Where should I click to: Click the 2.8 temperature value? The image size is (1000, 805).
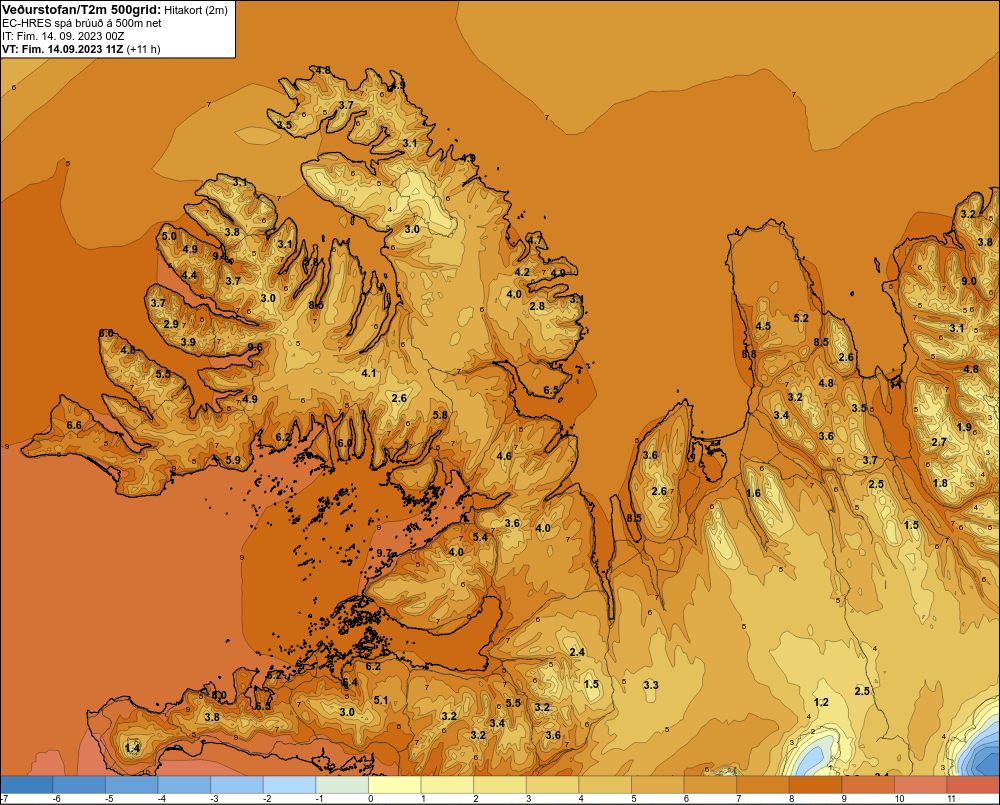(537, 306)
